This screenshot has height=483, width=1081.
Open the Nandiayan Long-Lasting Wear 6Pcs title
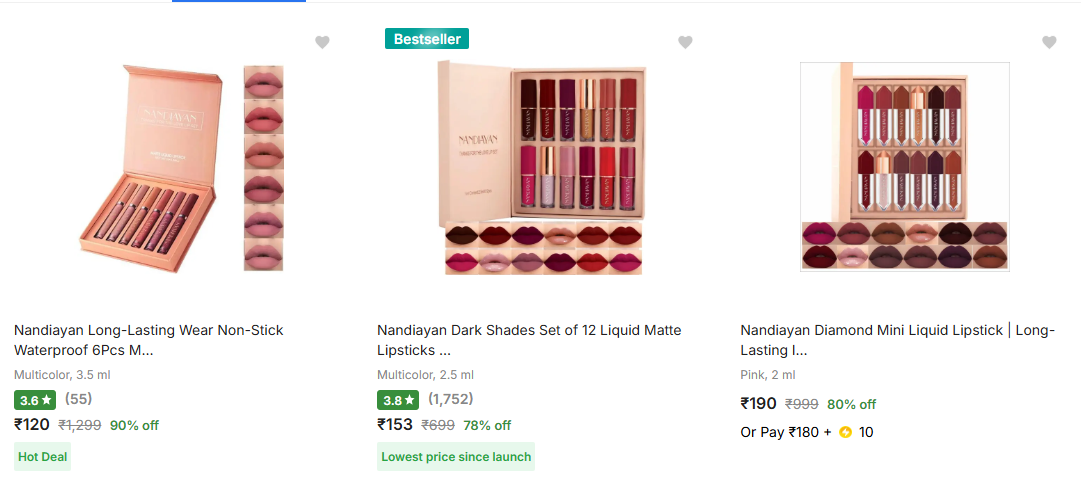[149, 340]
